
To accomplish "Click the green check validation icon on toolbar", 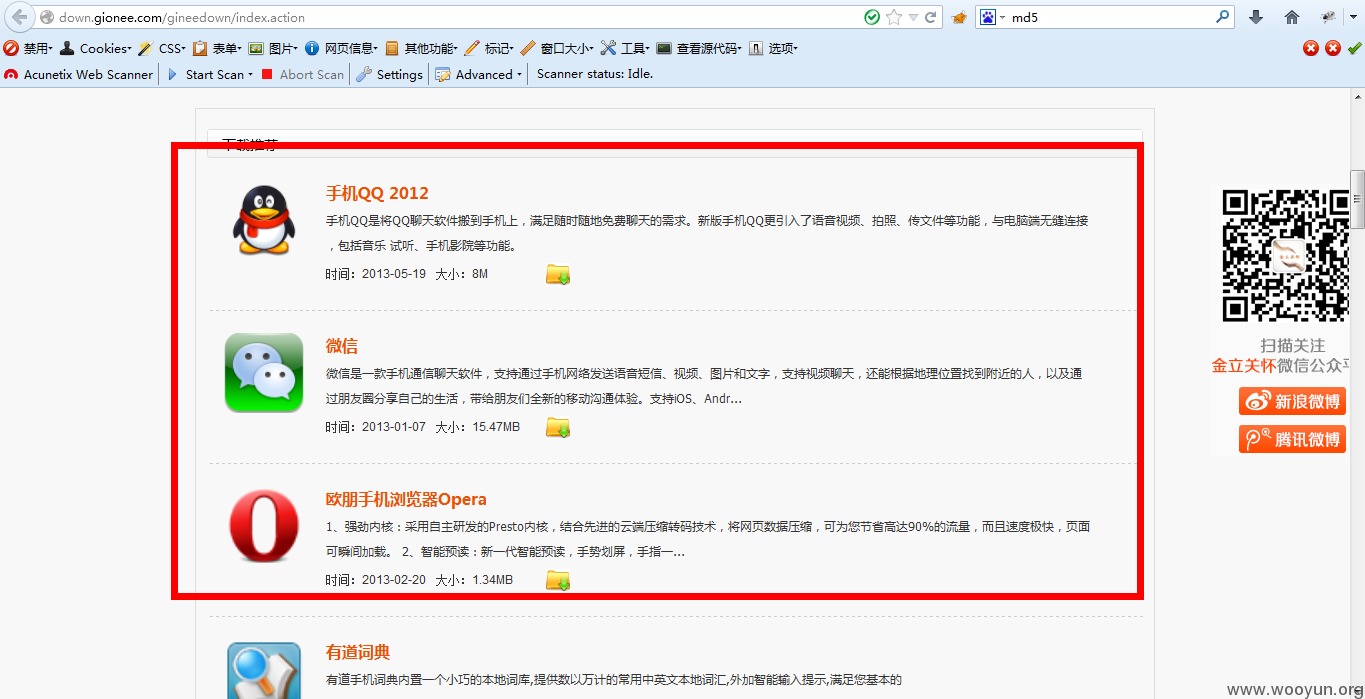I will click(x=1354, y=48).
